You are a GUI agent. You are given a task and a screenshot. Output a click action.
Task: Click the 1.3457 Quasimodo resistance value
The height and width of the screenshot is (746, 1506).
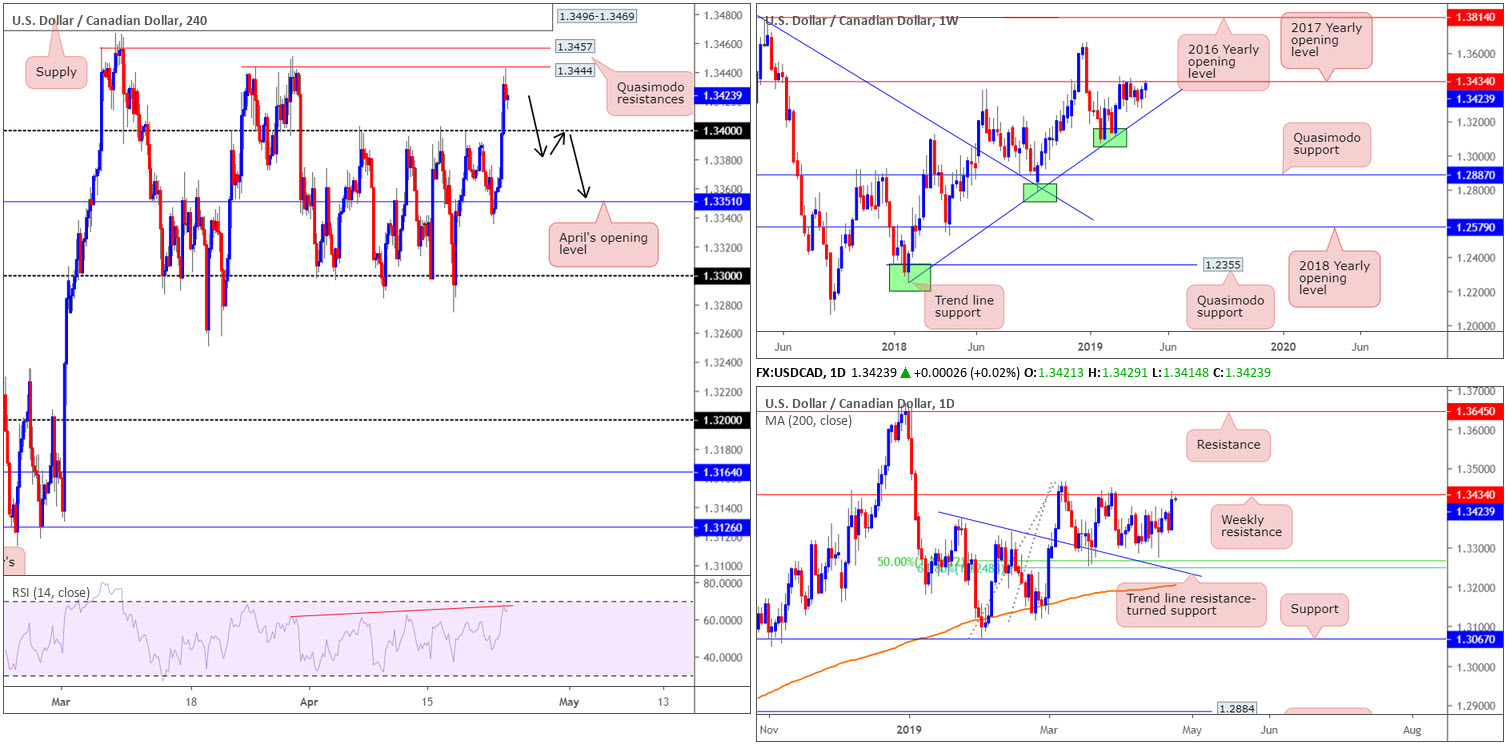point(576,47)
